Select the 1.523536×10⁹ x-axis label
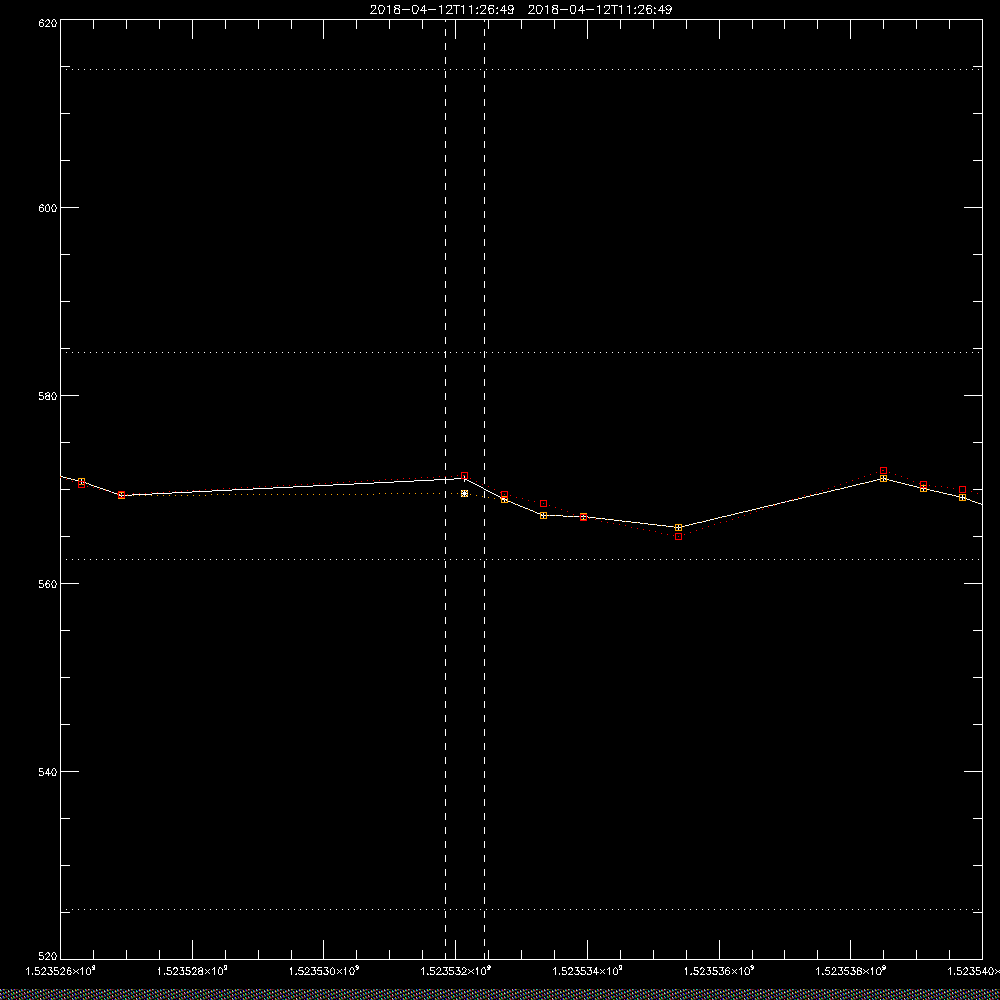 [x=719, y=971]
